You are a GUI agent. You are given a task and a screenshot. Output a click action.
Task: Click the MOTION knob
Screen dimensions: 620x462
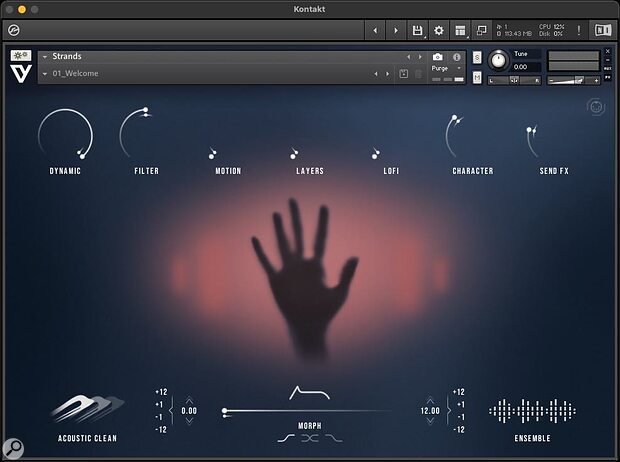(x=213, y=154)
